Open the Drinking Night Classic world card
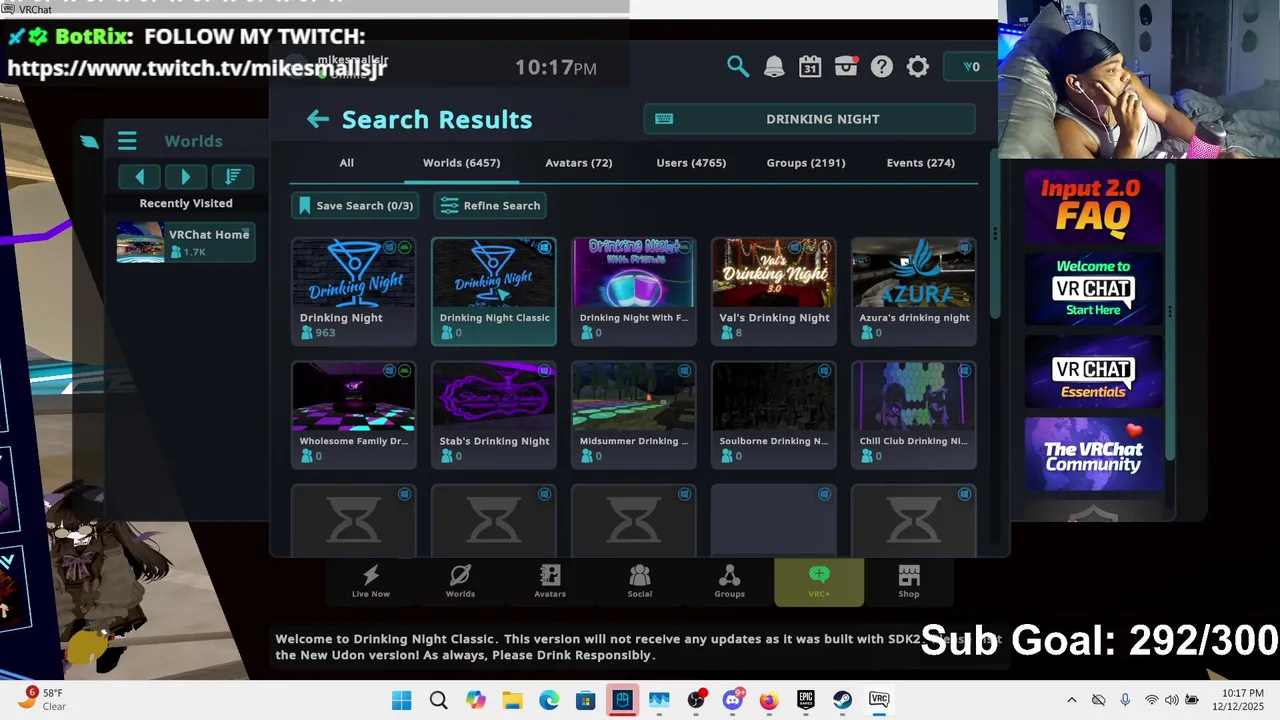Screen dimensions: 1280x720 tap(494, 291)
